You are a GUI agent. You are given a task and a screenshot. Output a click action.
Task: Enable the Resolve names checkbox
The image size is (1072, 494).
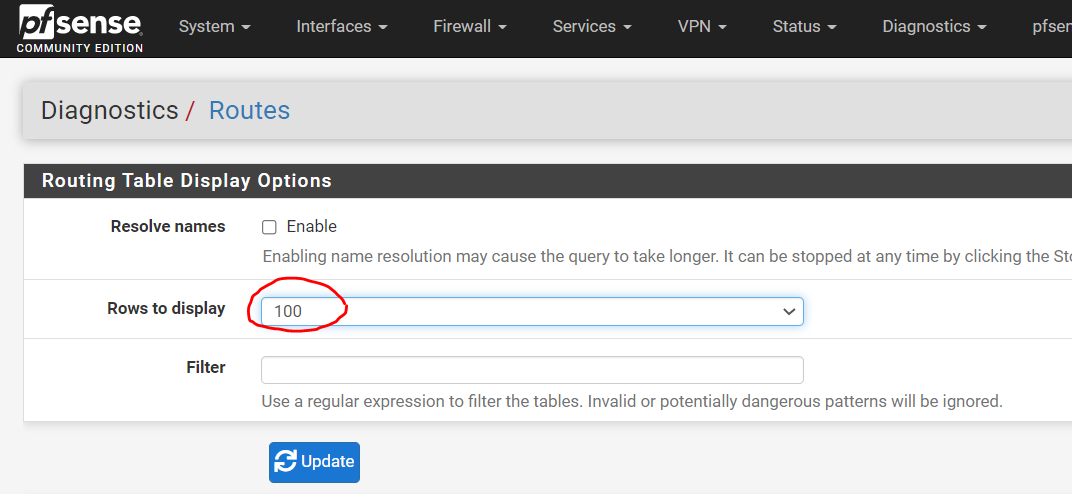[x=269, y=227]
